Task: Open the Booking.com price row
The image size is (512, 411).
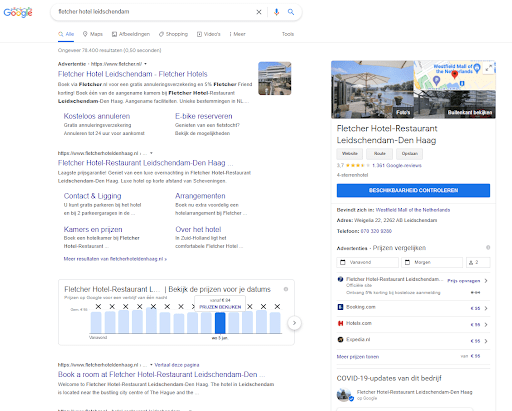Action: tap(413, 308)
